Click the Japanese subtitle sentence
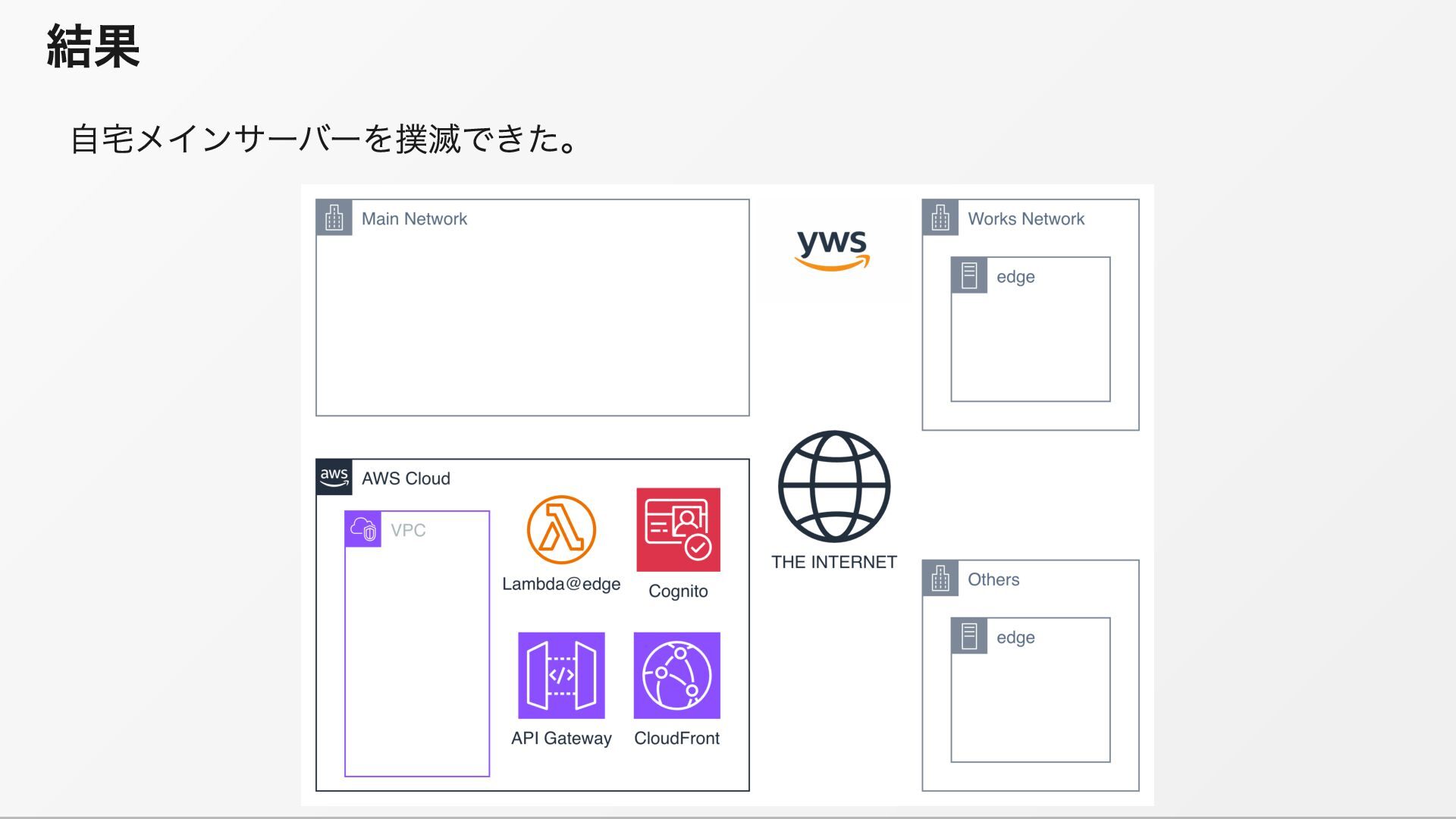Image resolution: width=1456 pixels, height=819 pixels. coord(325,140)
